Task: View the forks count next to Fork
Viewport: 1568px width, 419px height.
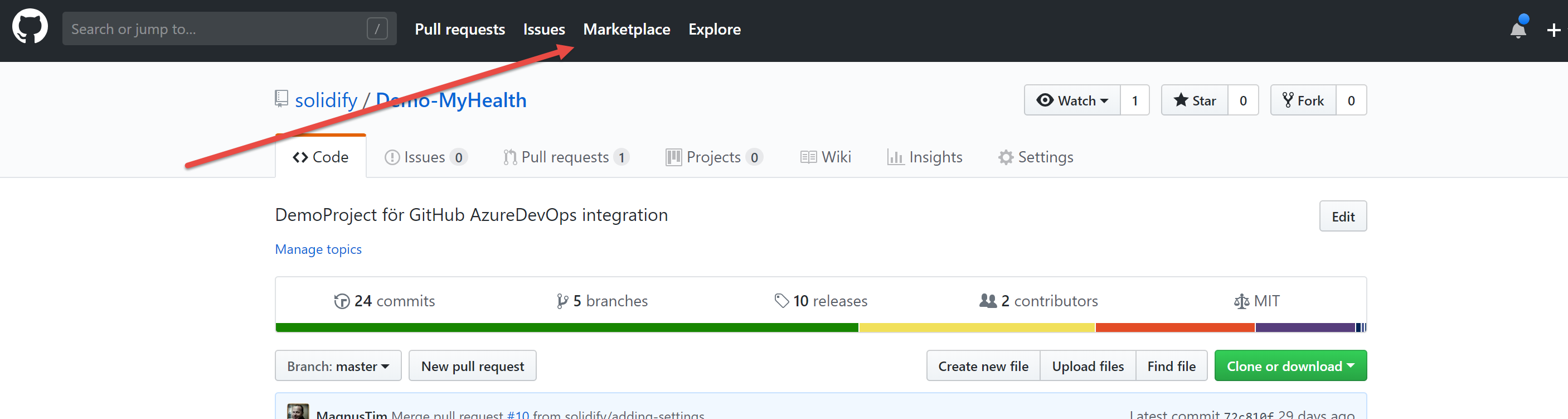Action: tap(1351, 100)
